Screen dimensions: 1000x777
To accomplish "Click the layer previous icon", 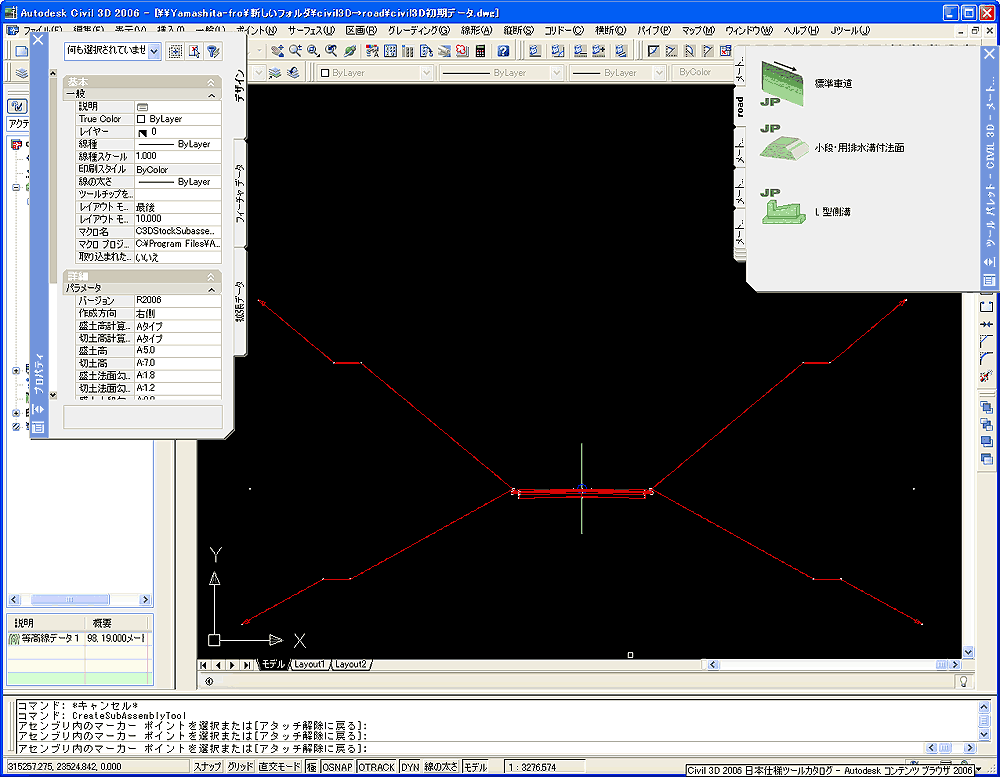I will point(293,73).
